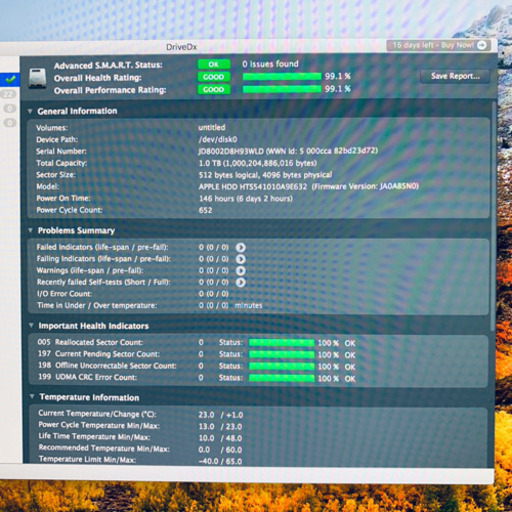Viewport: 512px width, 512px height.
Task: Click the device path '/dev/disk0'
Action: click(218, 139)
